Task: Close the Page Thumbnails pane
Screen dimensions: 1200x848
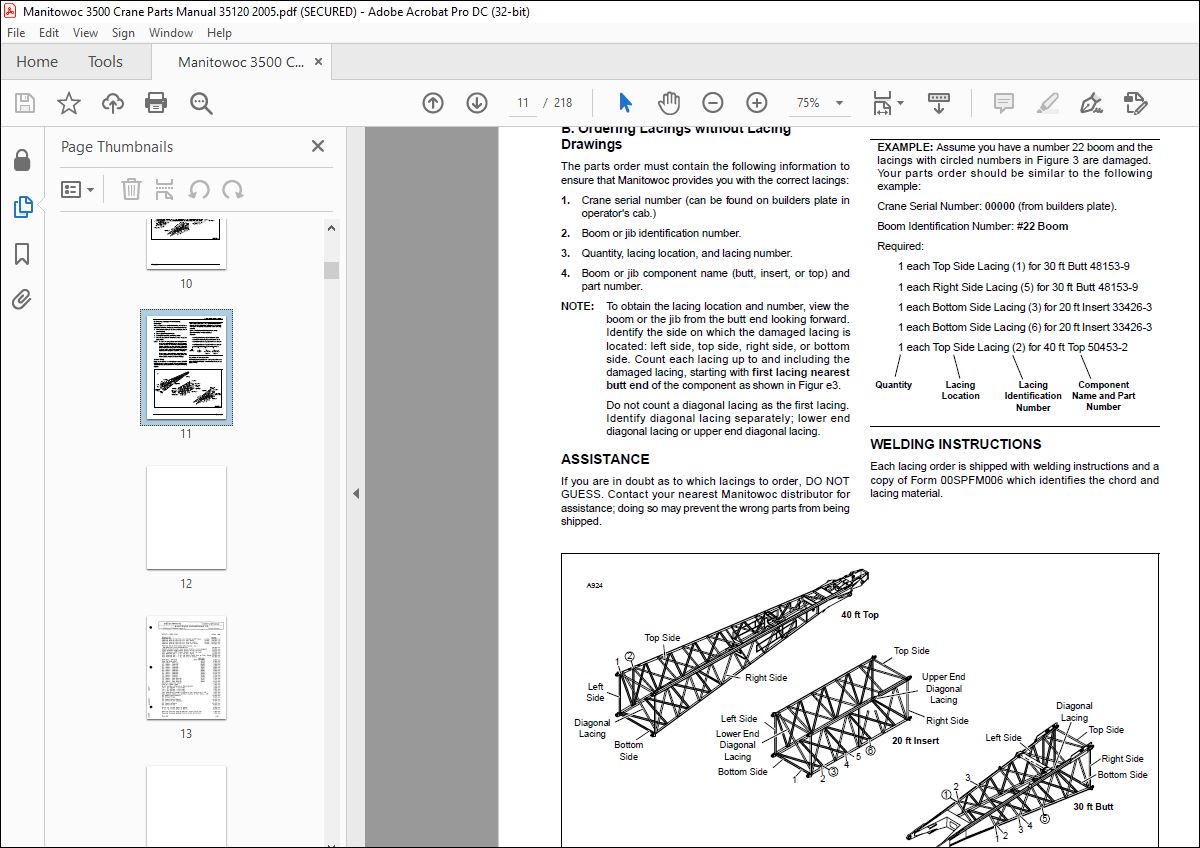Action: click(x=318, y=146)
